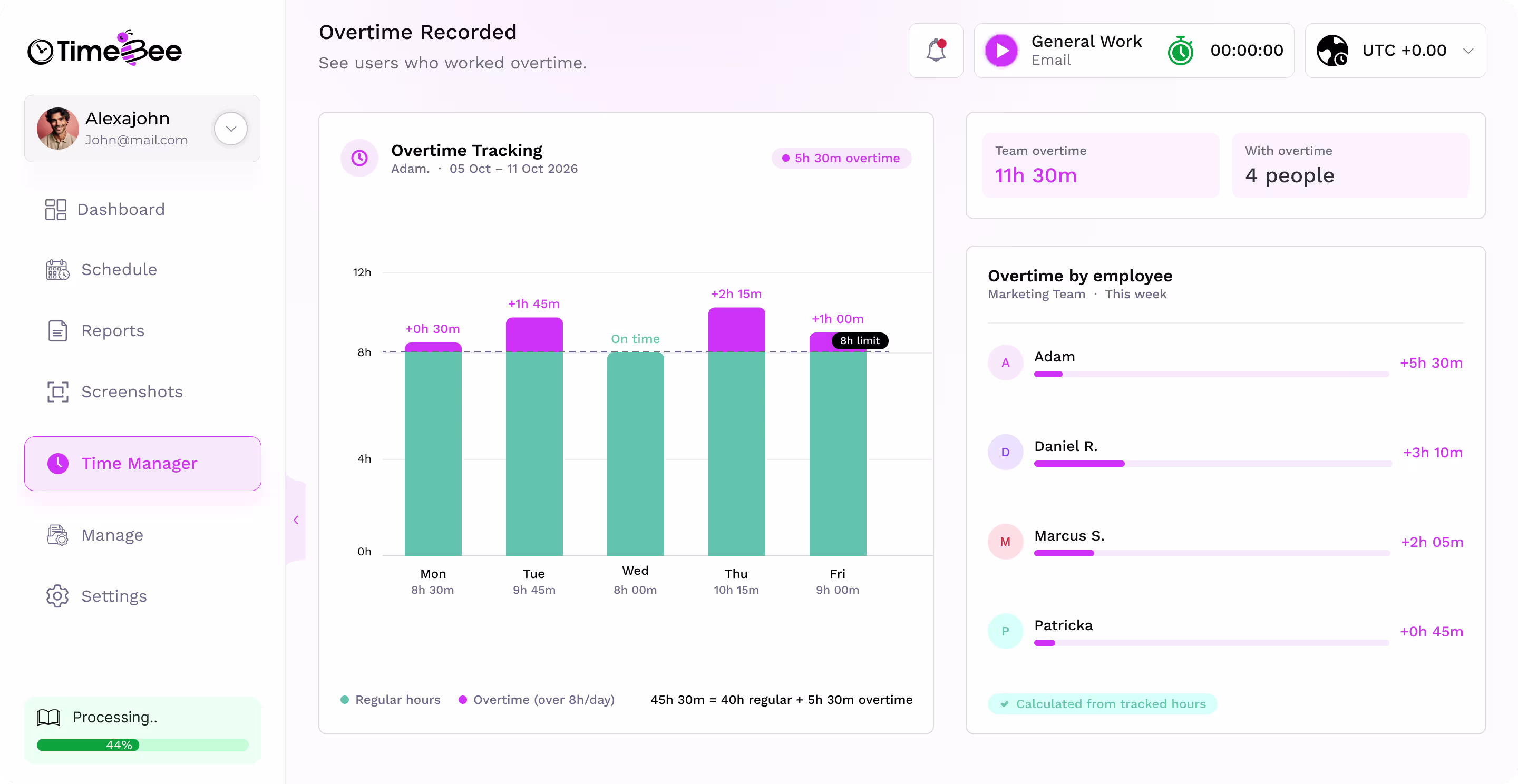
Task: Click the Manage icon in sidebar
Action: tap(58, 535)
